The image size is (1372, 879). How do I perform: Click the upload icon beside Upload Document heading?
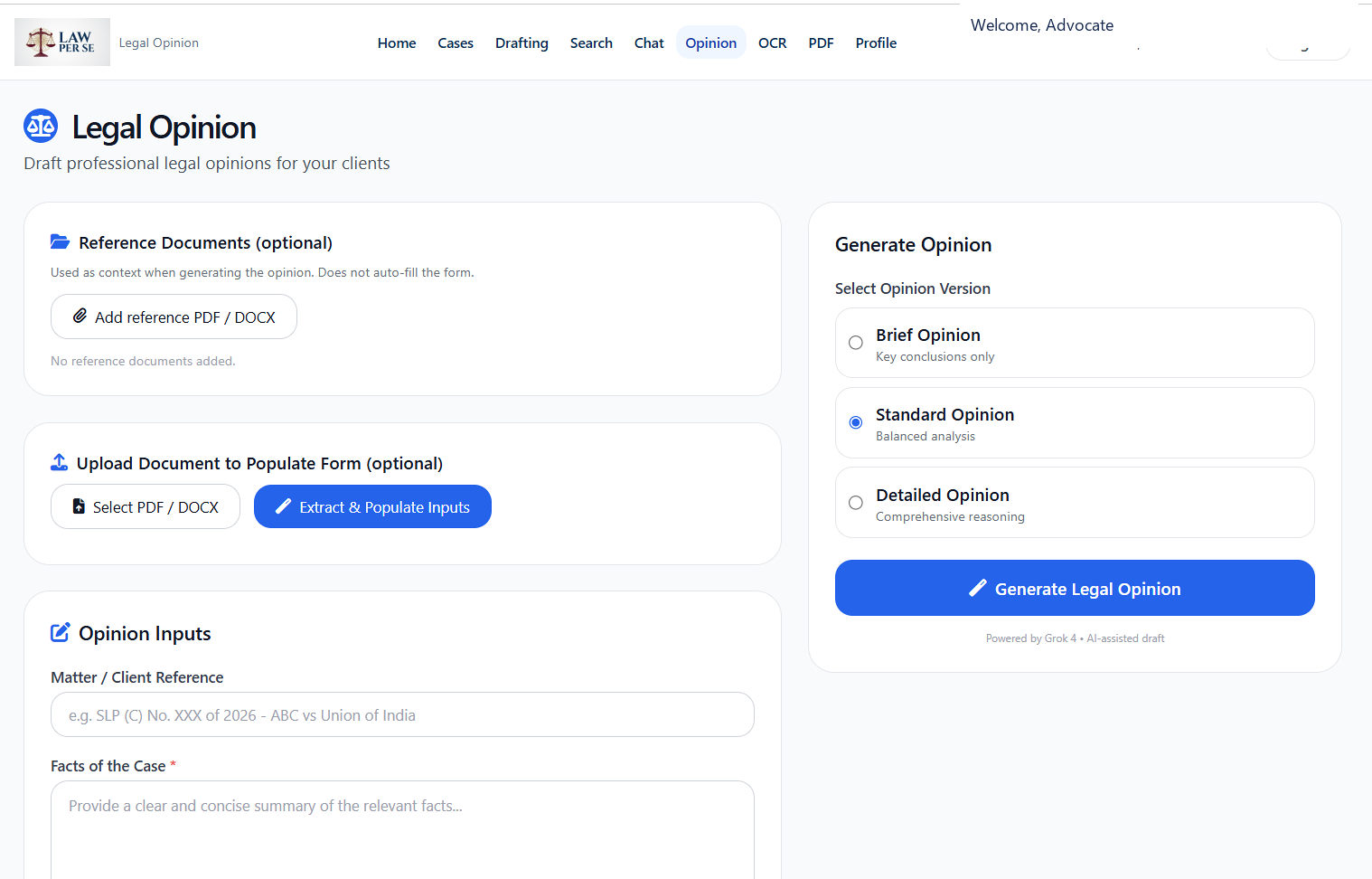tap(60, 462)
